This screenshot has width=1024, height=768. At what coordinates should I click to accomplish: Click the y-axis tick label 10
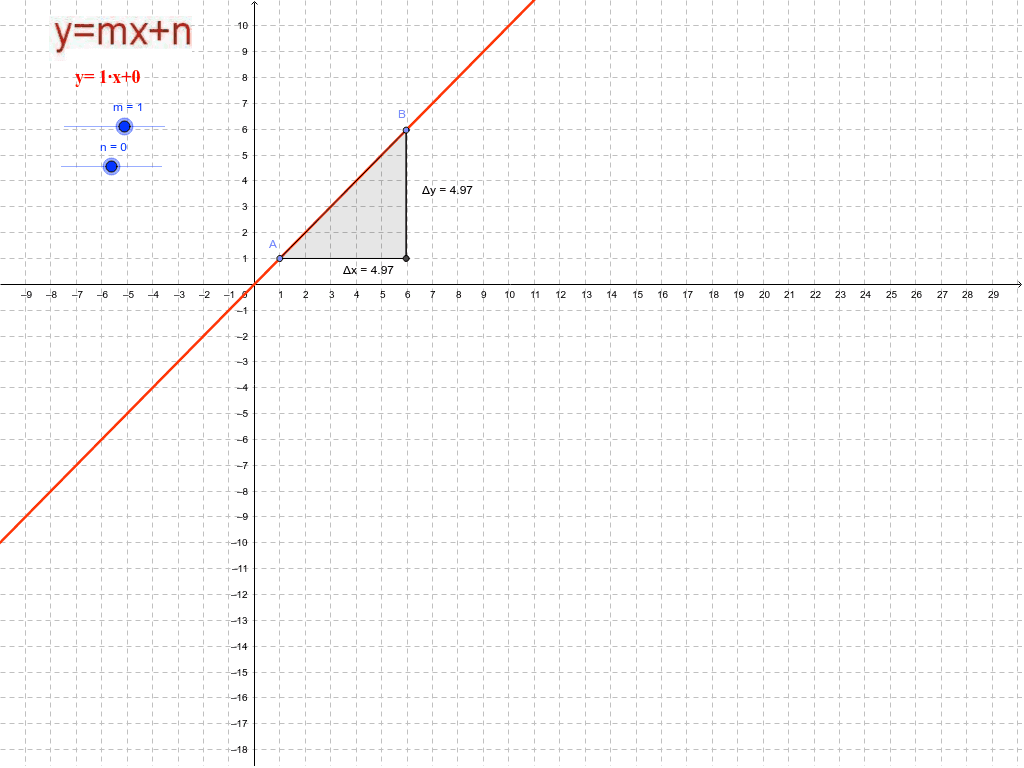243,25
